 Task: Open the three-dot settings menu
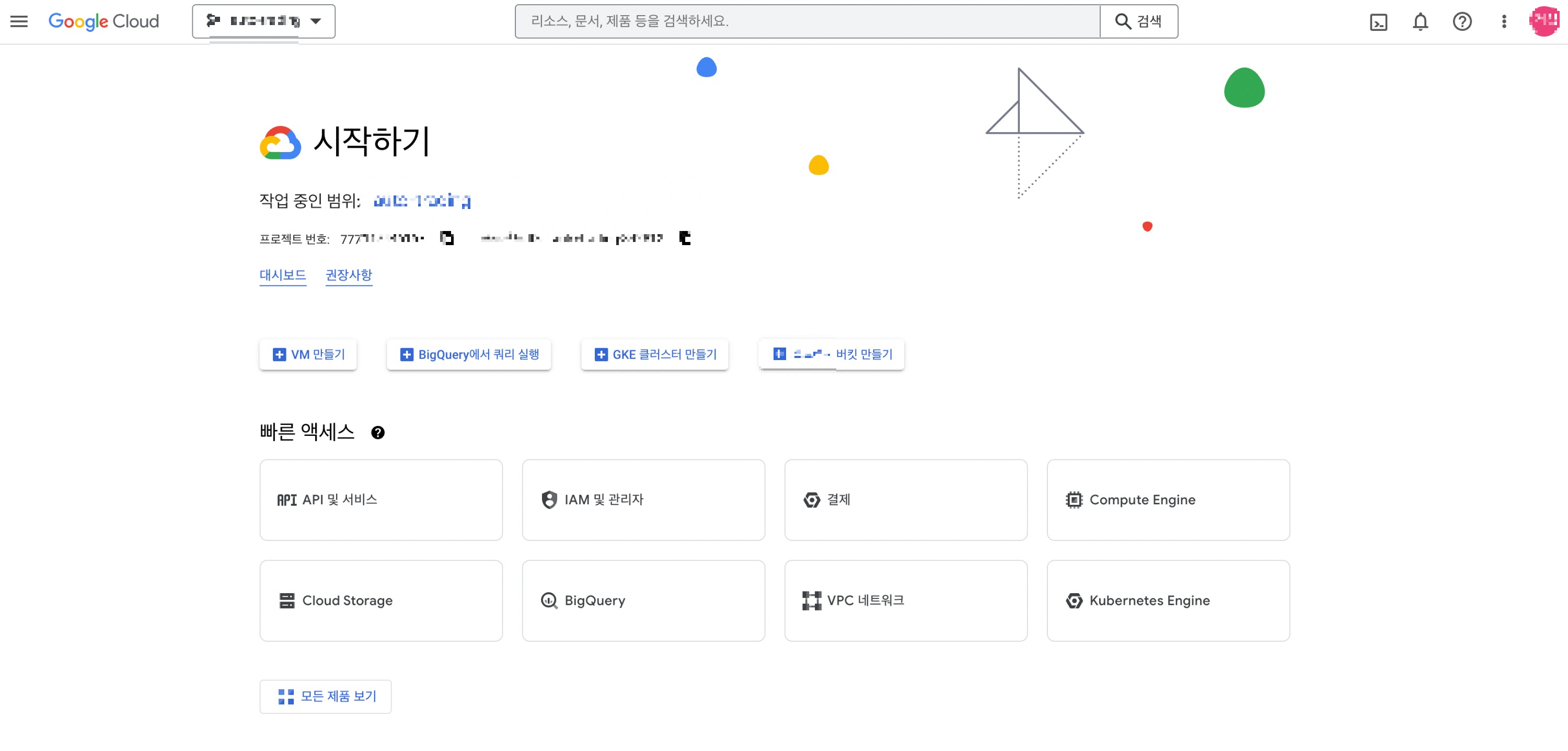[x=1504, y=22]
